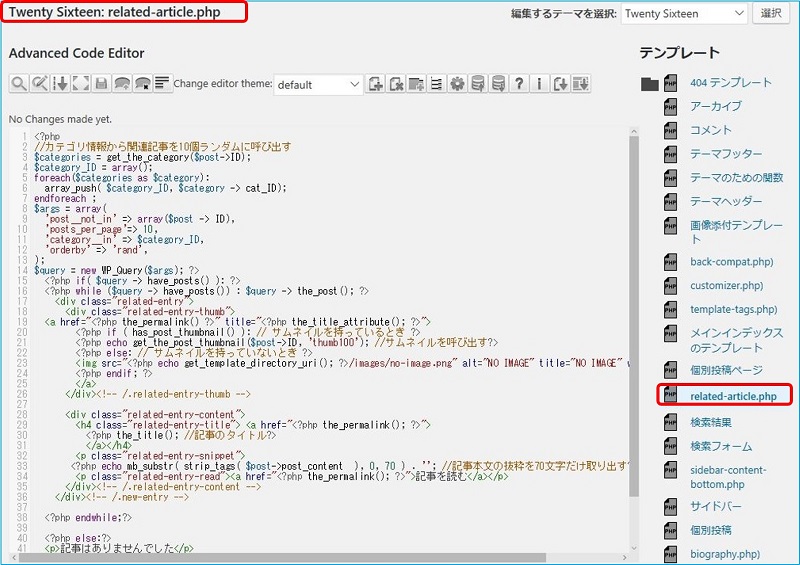Screen dimensions: 800x565
Task: Click PHP file icon next to コメント
Action: pyautogui.click(x=670, y=131)
